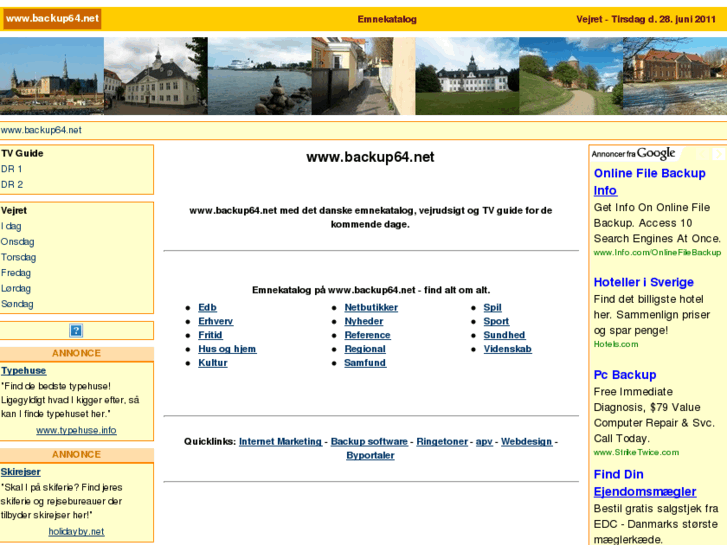Screen dimensions: 727x545
Task: Open Emnekatalog in top bar
Action: click(387, 19)
